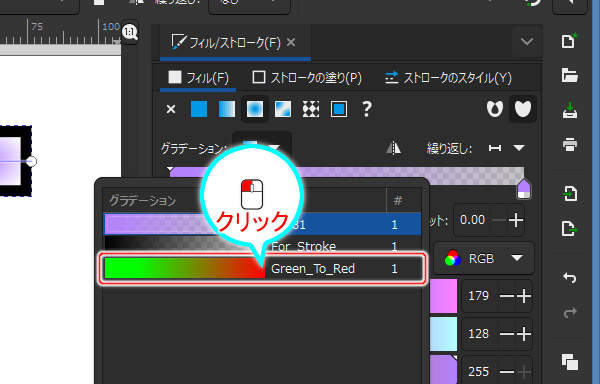The height and width of the screenshot is (384, 600).
Task: Select nonzero fill rule heart icon
Action: (523, 109)
